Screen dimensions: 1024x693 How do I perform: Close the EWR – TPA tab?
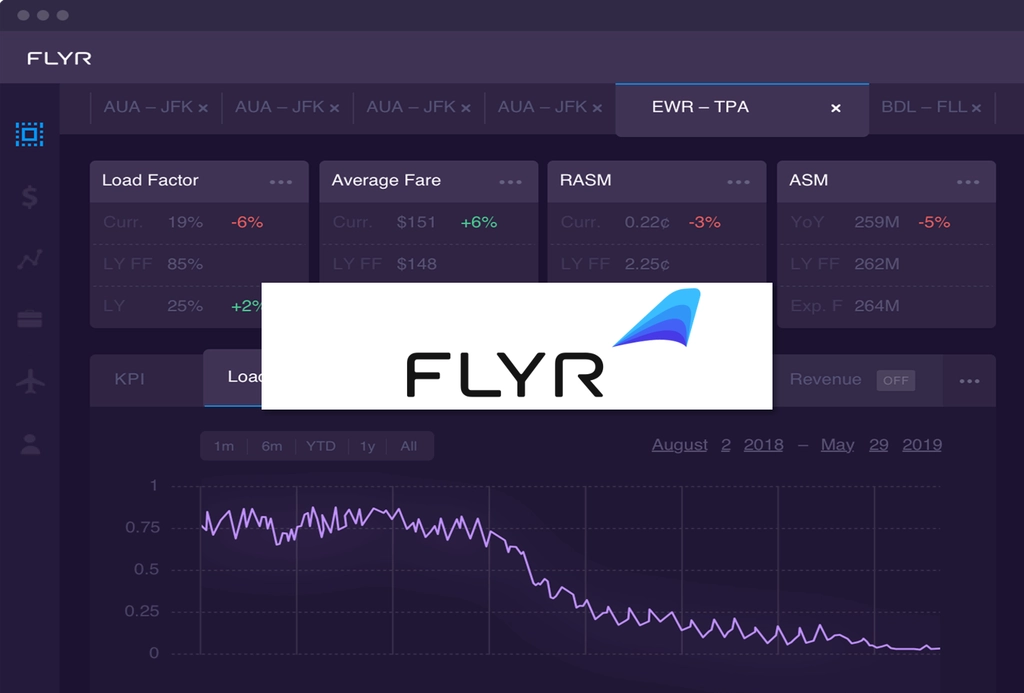835,108
